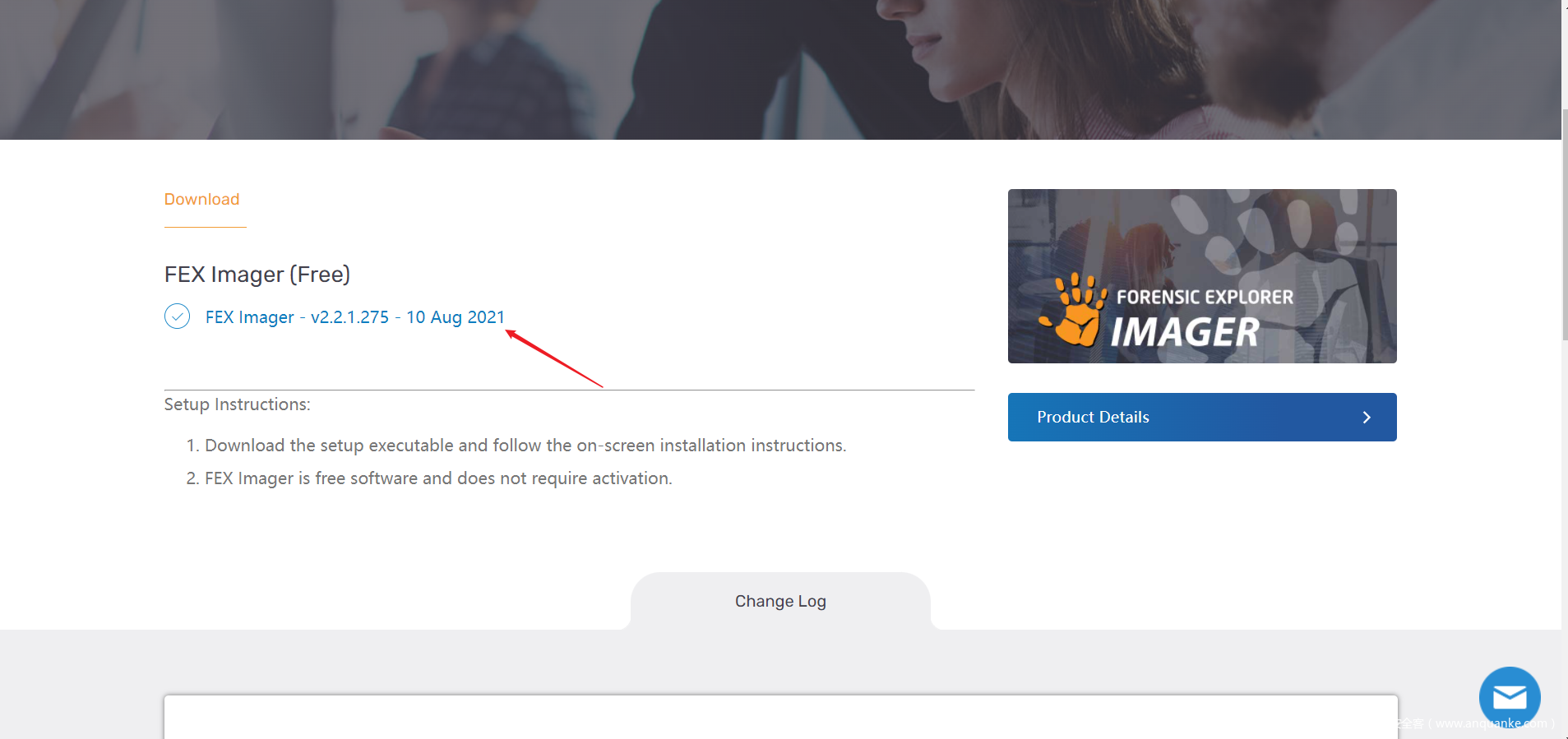Click the white IMAGER text in banner
Viewport: 1568px width, 739px height.
1185,333
